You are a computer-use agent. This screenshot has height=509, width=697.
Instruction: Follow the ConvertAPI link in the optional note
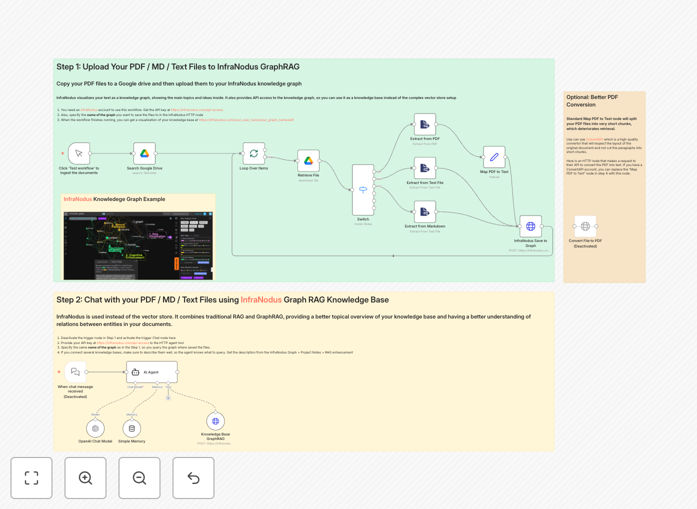pyautogui.click(x=594, y=140)
